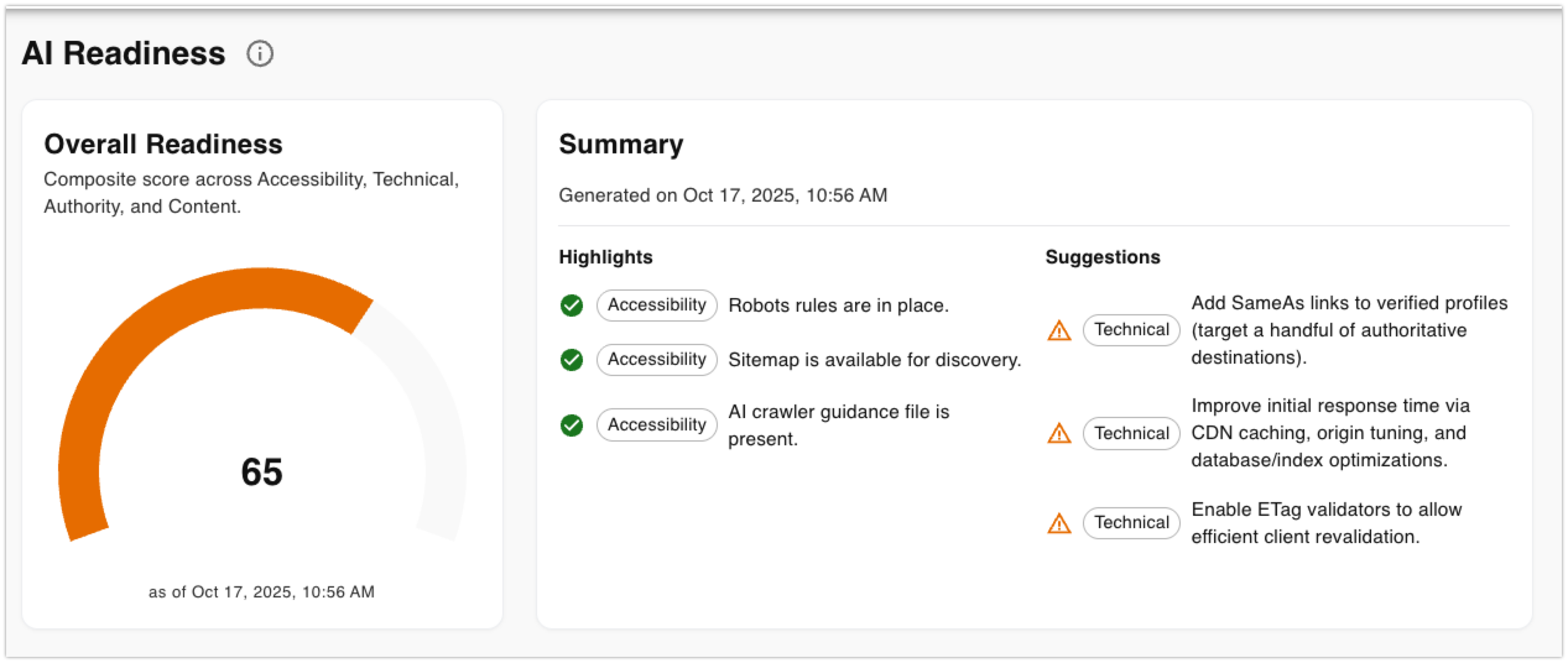Click the Summary 'Generated on' timestamp

point(723,195)
